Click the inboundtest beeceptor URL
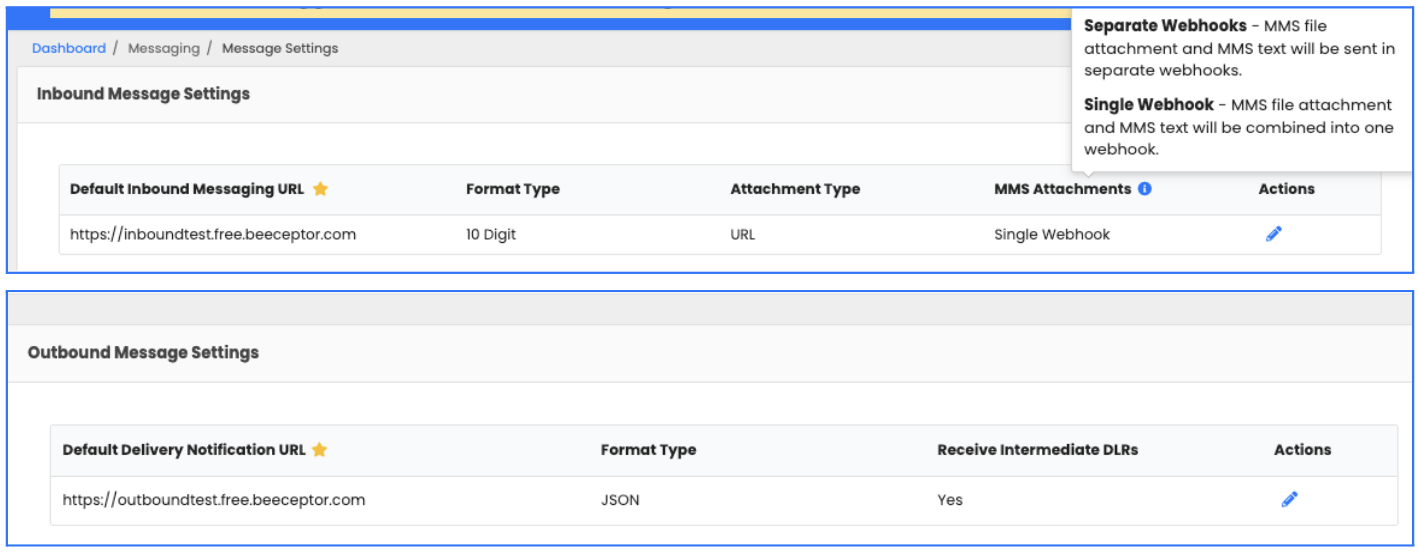Image resolution: width=1418 pixels, height=552 pixels. [x=213, y=235]
